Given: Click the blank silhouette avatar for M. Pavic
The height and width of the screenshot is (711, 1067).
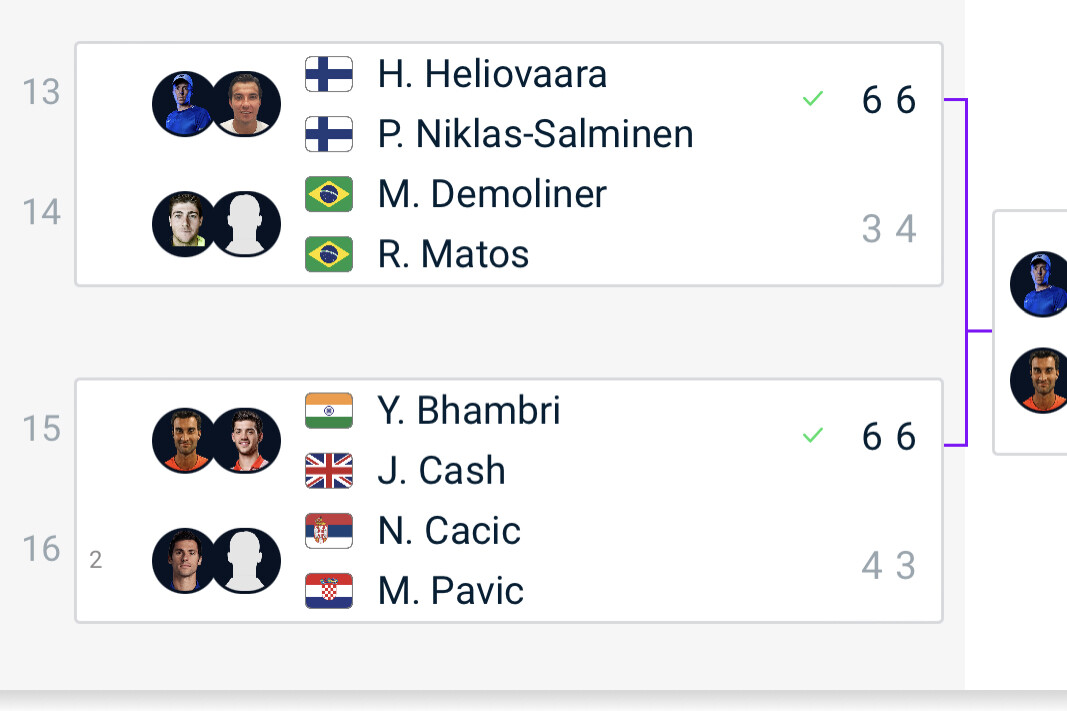Looking at the screenshot, I should [246, 561].
